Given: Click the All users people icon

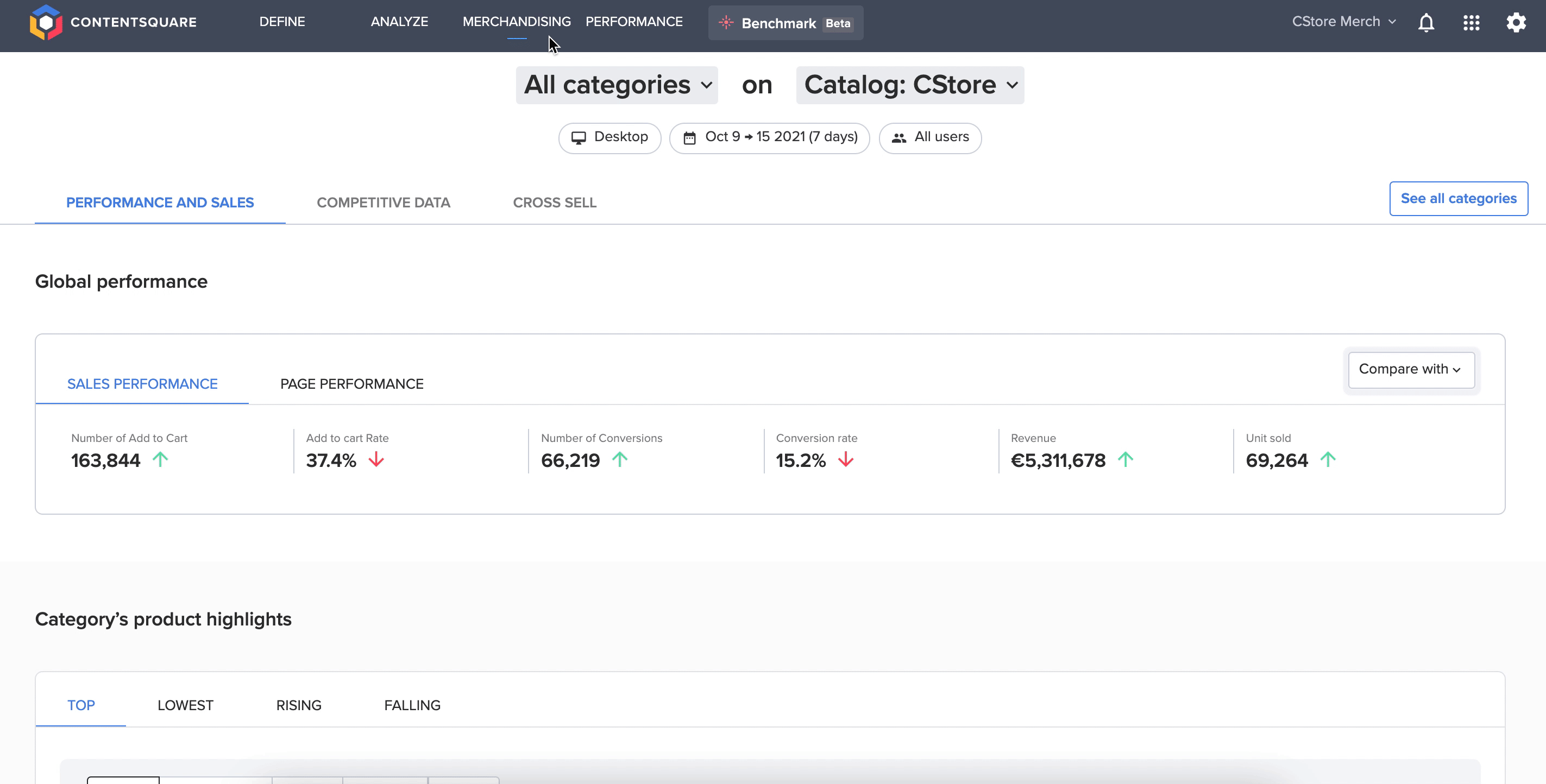Looking at the screenshot, I should pos(898,138).
